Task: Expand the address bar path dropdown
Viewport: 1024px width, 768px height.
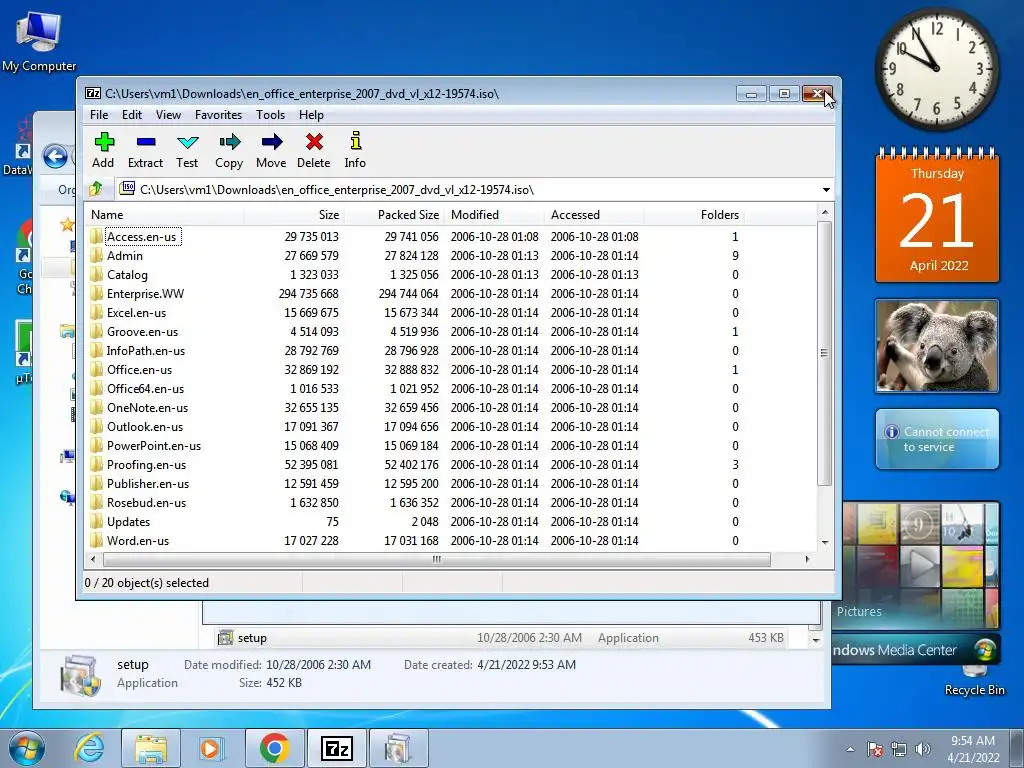Action: [826, 189]
